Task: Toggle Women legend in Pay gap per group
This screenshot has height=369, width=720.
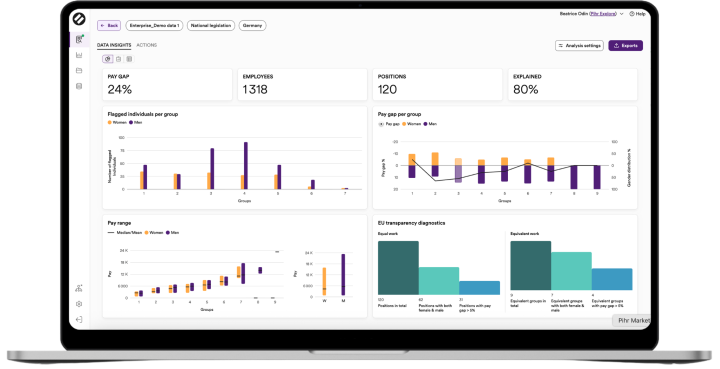Action: [x=411, y=124]
